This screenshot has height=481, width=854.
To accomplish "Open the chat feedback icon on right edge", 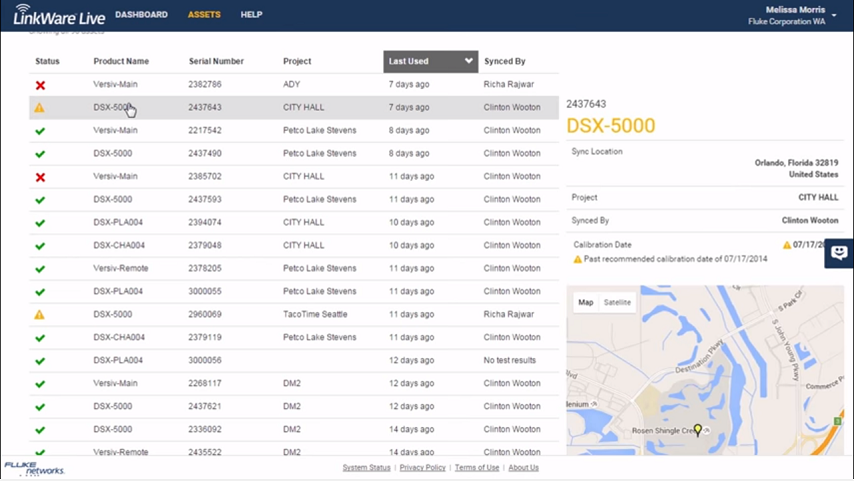I will click(839, 253).
